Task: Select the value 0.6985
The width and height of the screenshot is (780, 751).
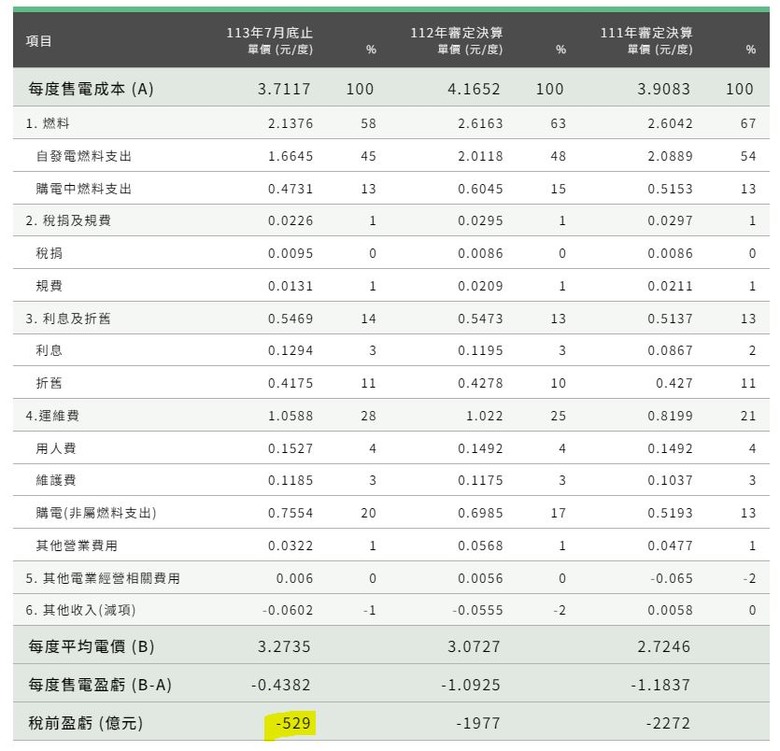Action: (x=481, y=513)
